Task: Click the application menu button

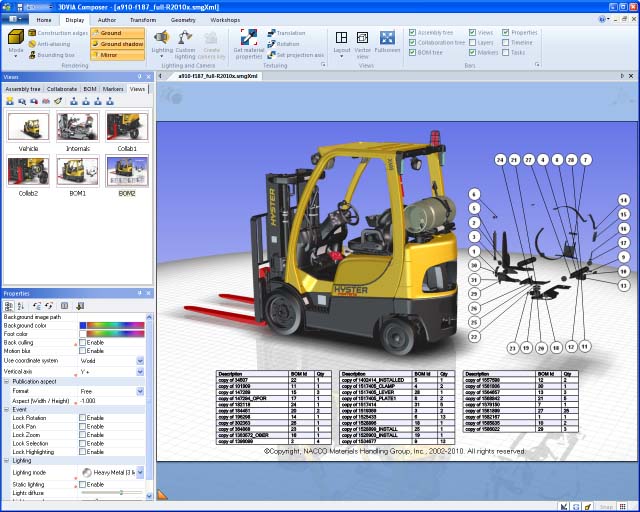Action: tap(15, 19)
